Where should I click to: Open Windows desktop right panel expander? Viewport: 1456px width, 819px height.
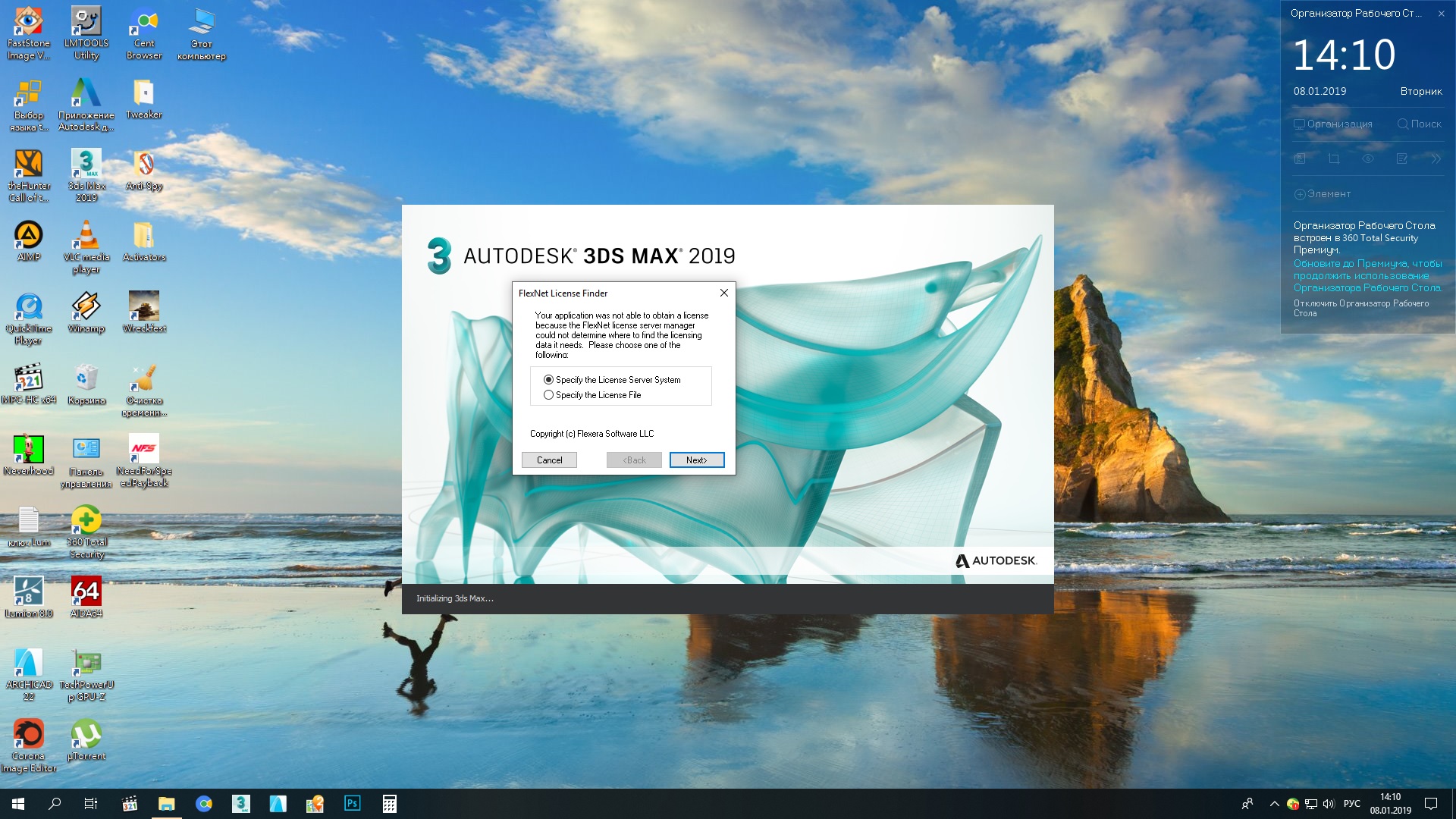tap(1437, 157)
